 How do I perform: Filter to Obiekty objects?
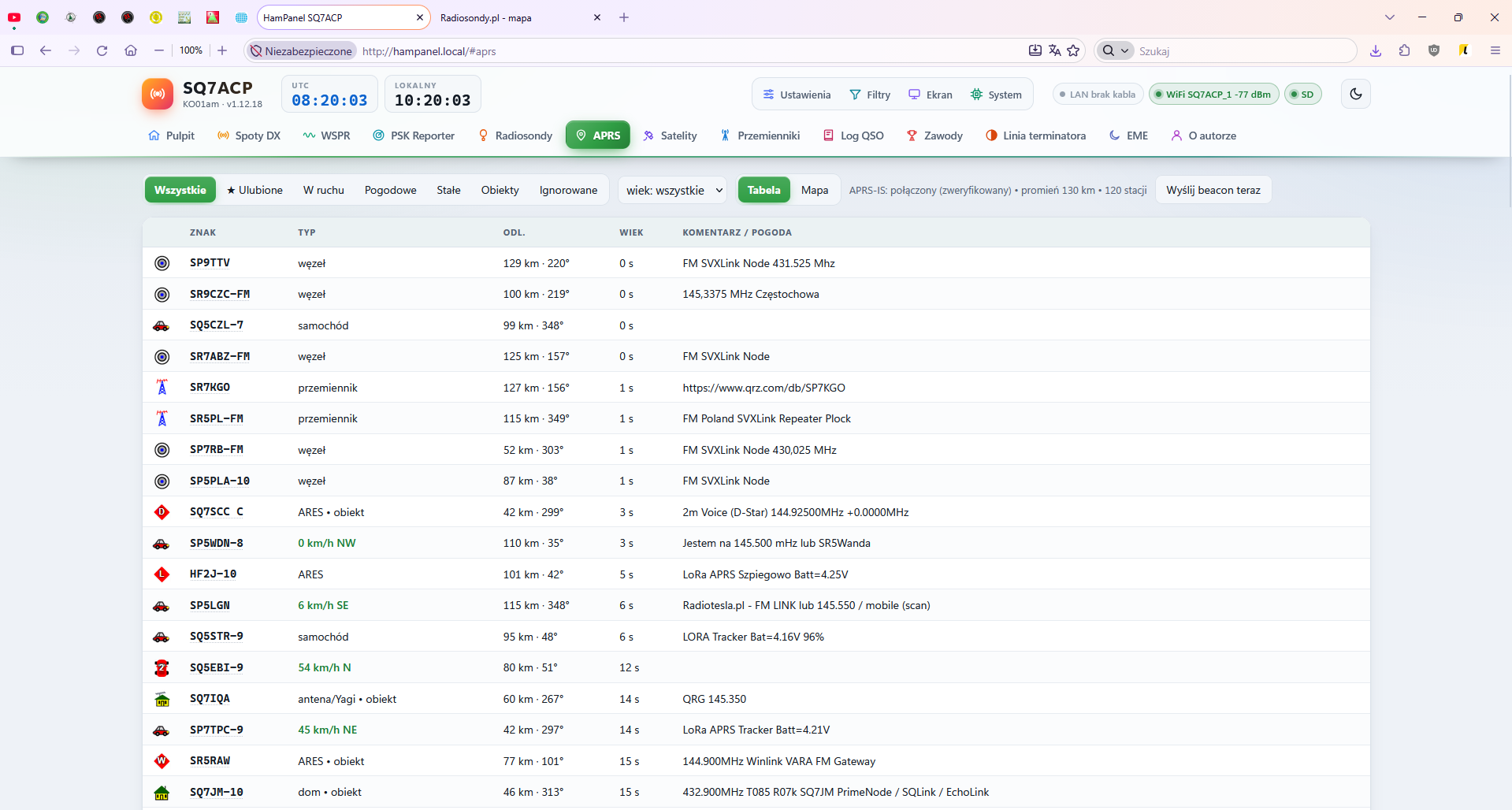[500, 190]
